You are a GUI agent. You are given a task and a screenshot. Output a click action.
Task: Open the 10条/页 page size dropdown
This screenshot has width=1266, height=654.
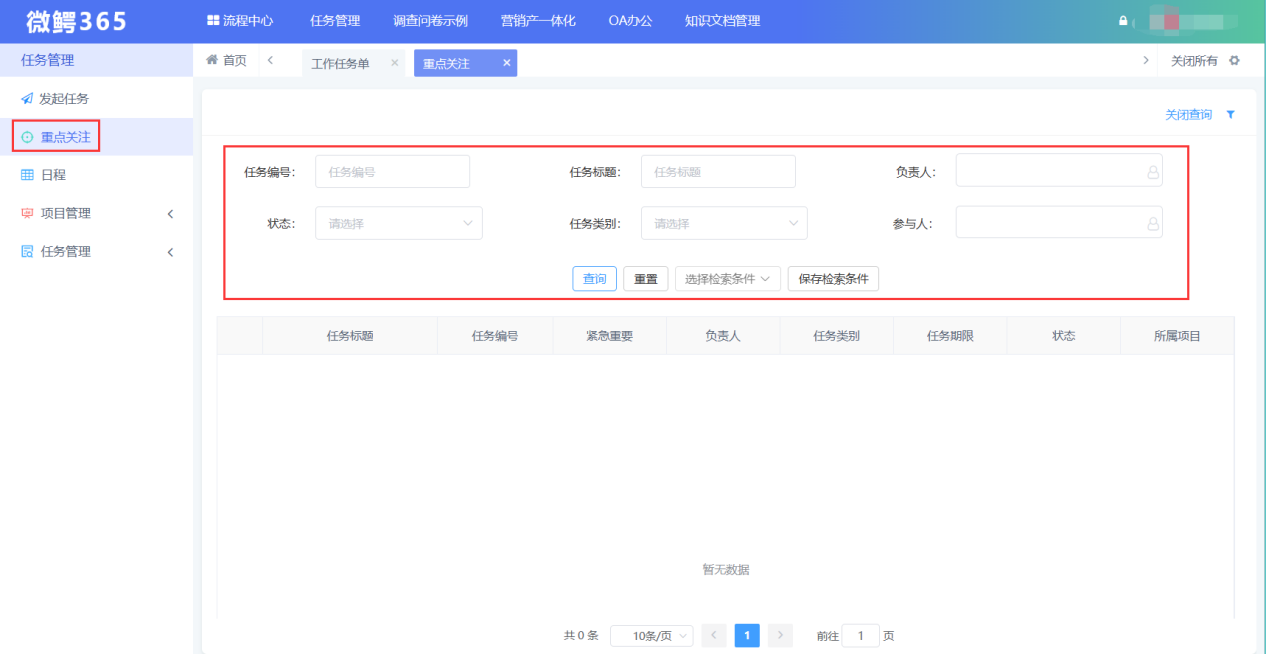(651, 635)
